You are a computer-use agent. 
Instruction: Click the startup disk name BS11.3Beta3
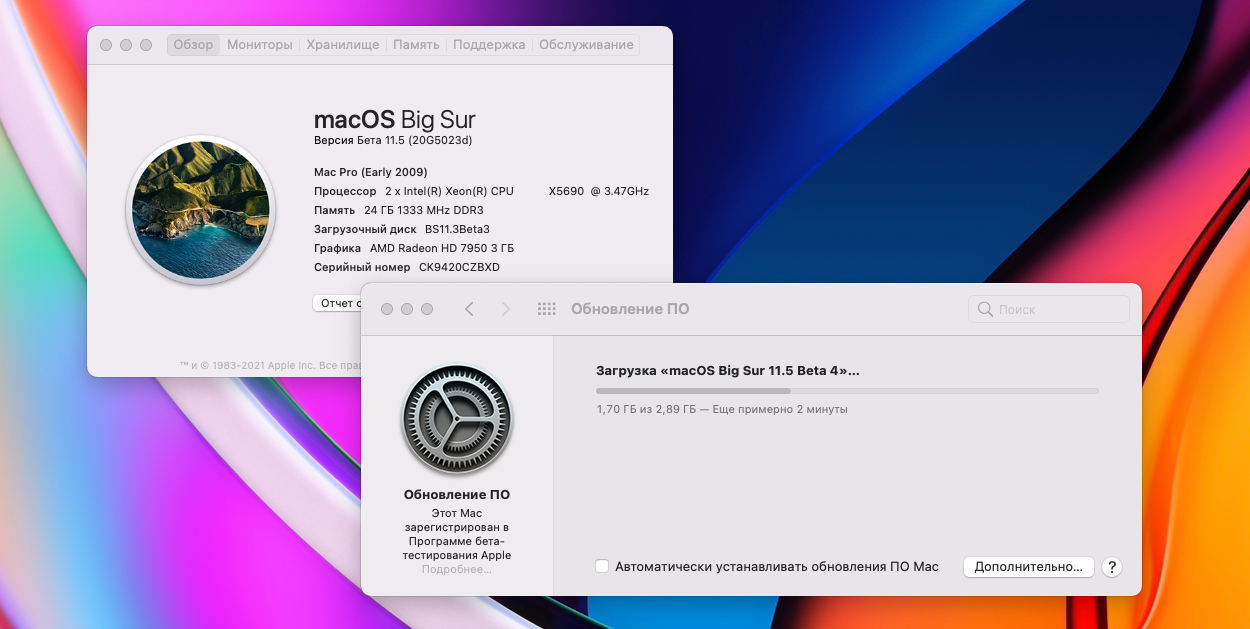(x=457, y=229)
